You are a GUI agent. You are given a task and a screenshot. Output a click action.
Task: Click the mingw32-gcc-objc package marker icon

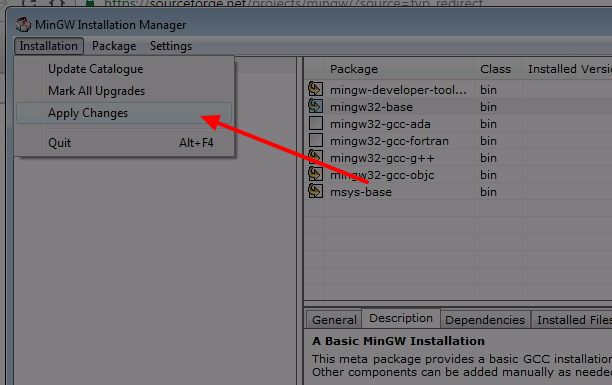pos(315,174)
